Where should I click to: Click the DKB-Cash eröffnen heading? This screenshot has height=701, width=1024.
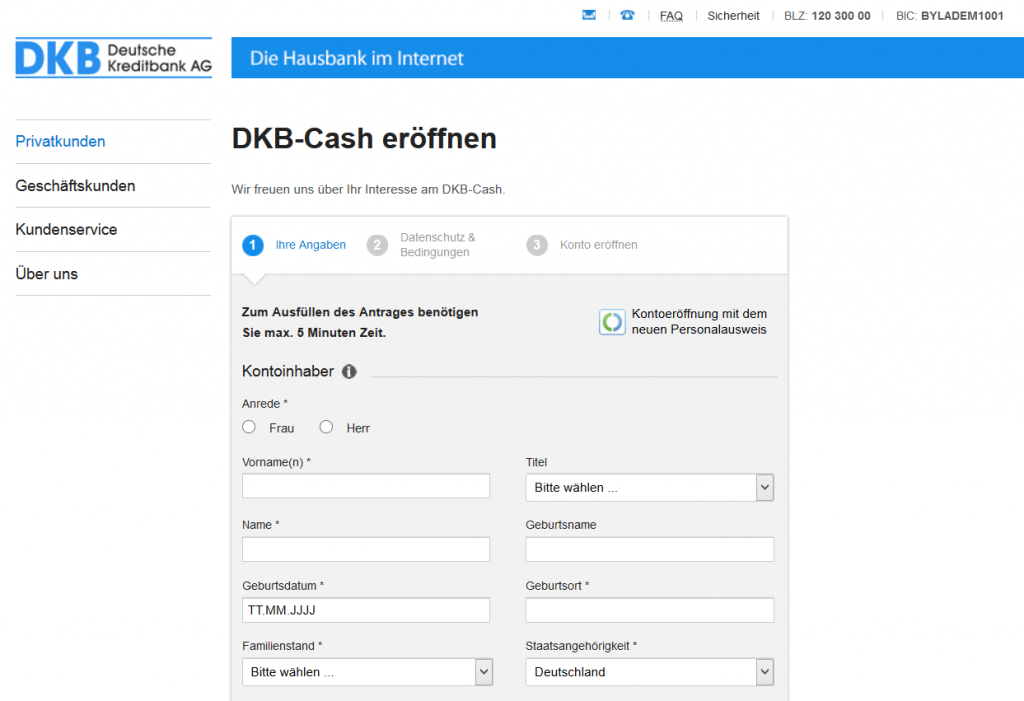click(x=364, y=139)
